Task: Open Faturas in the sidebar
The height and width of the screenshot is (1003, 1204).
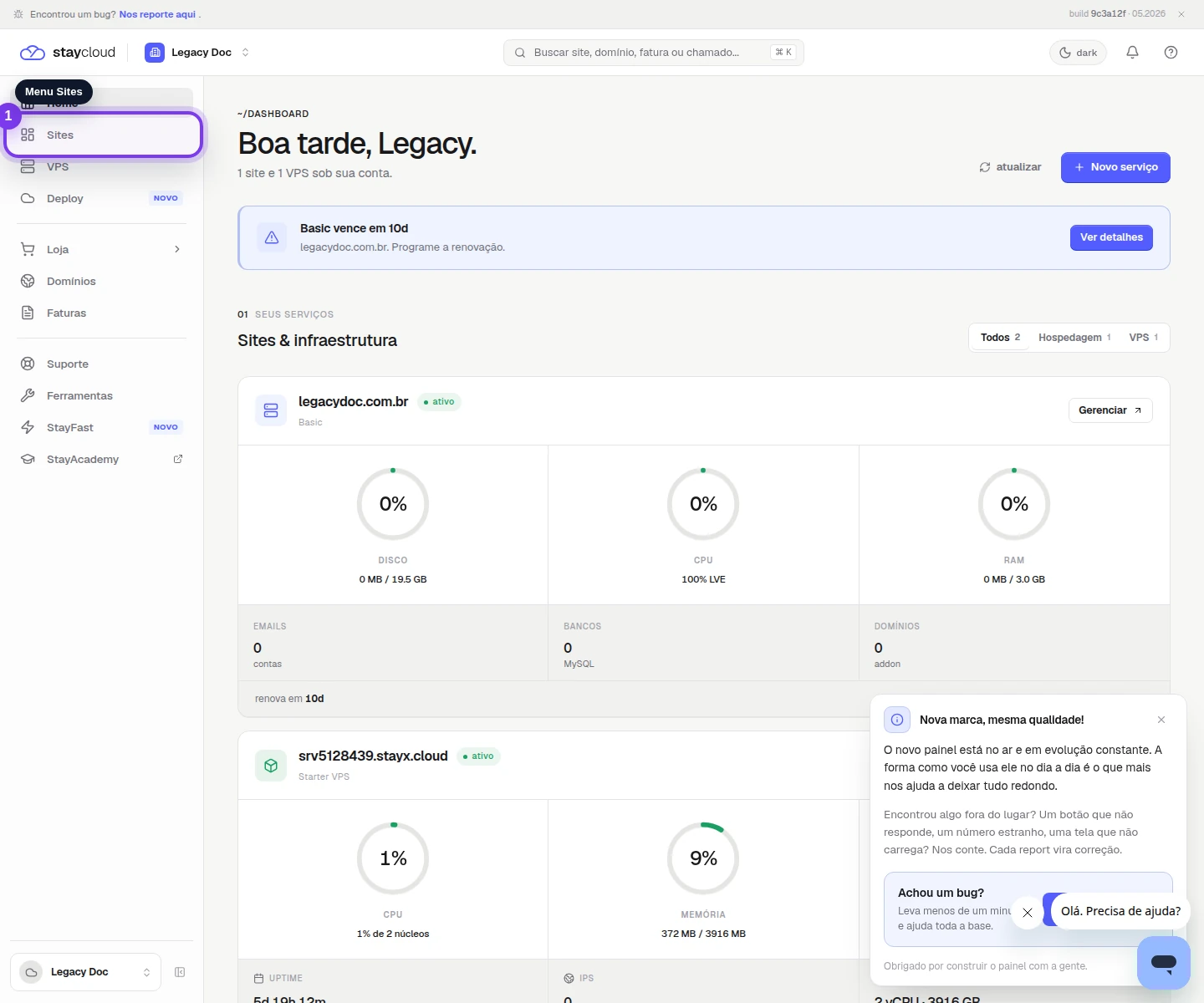Action: 104,313
